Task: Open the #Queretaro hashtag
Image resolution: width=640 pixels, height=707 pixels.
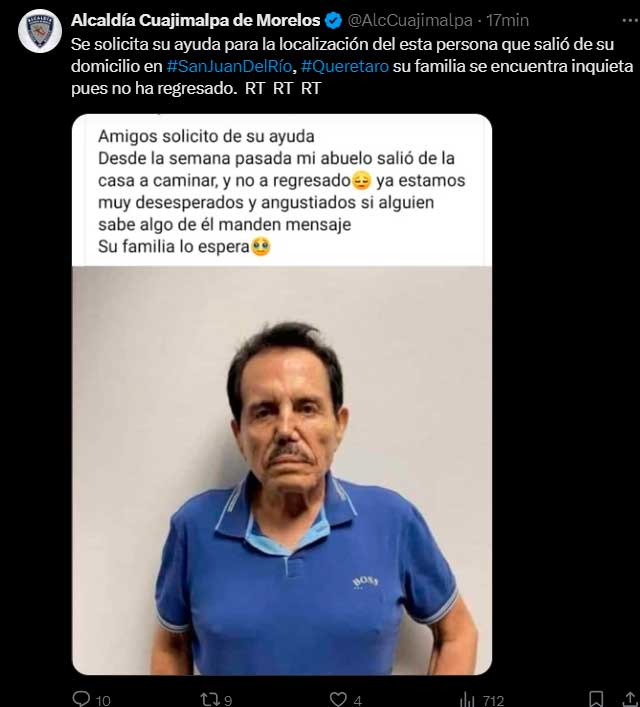Action: pyautogui.click(x=345, y=66)
